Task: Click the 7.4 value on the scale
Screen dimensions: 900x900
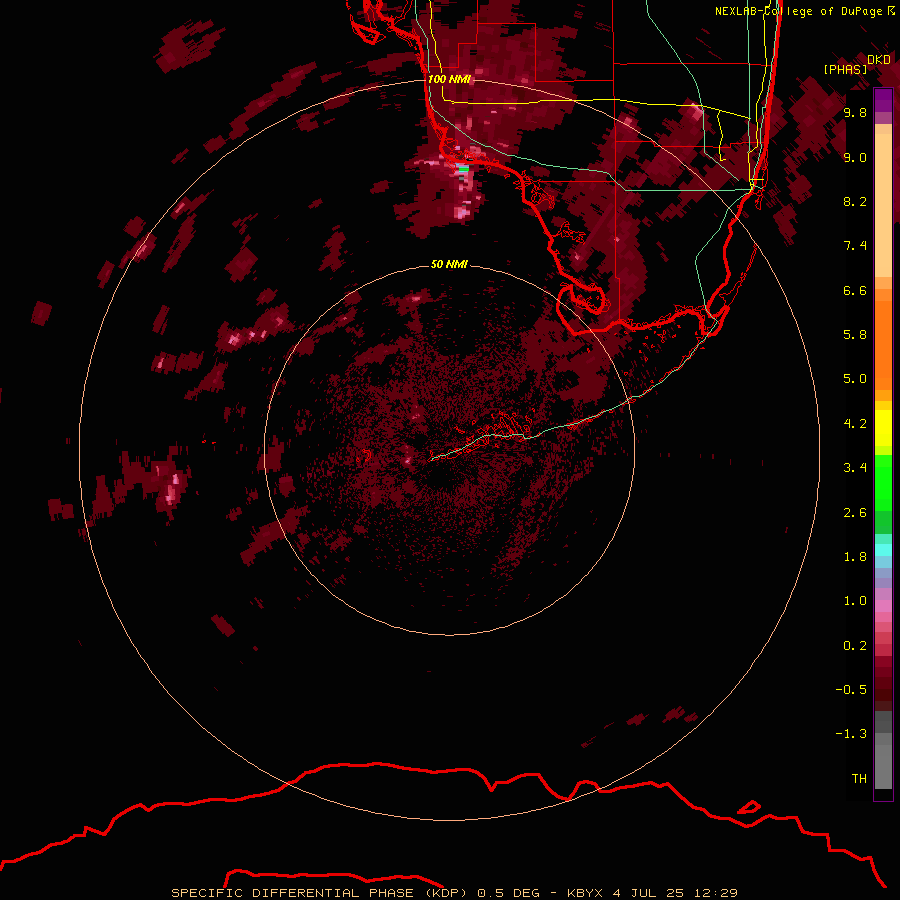Action: pyautogui.click(x=855, y=246)
